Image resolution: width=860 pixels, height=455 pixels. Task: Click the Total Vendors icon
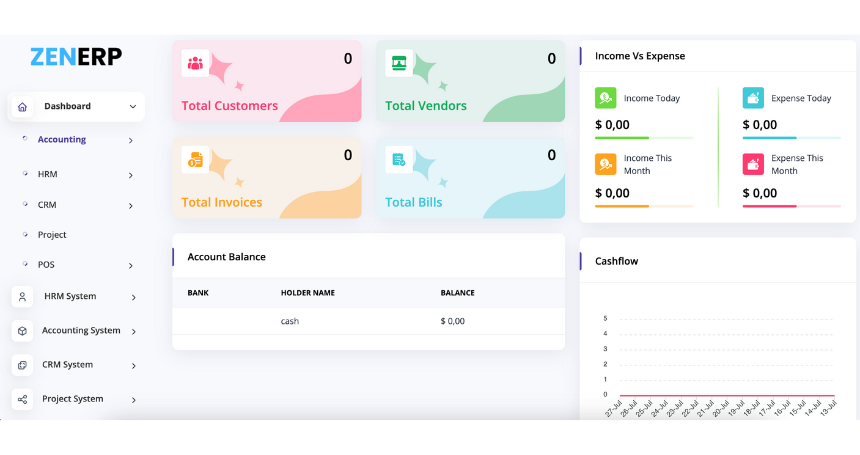click(x=399, y=64)
